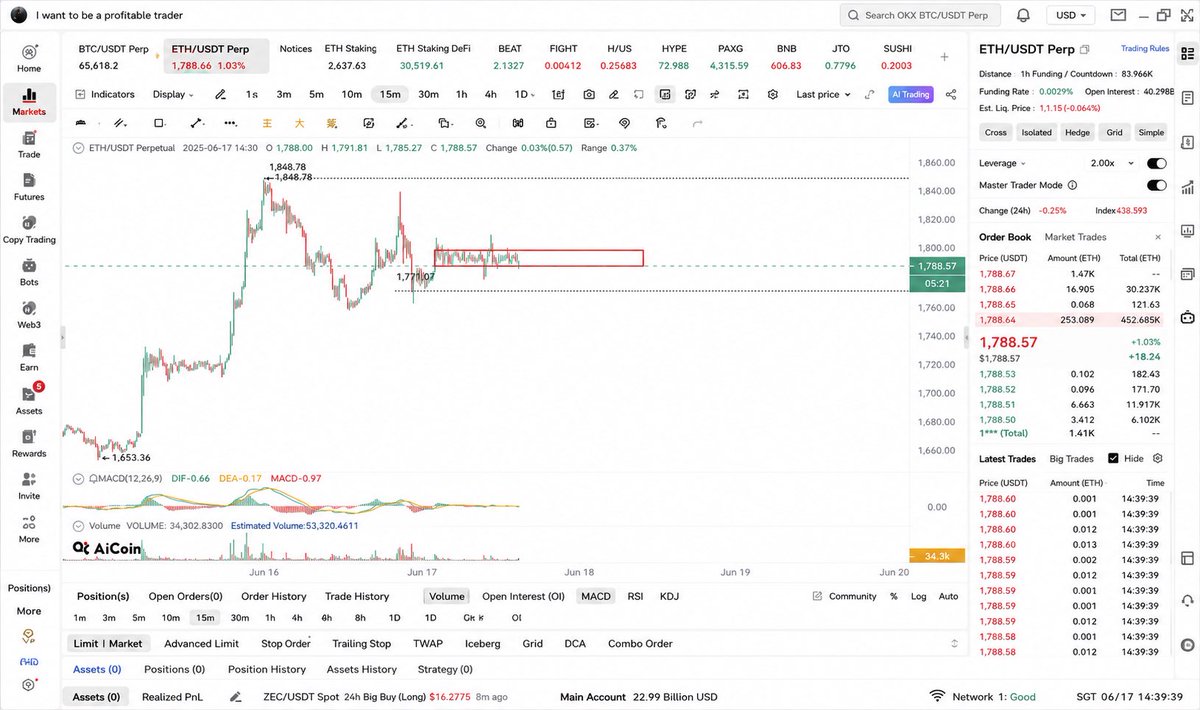Open the Trade History tab
This screenshot has width=1200, height=710.
click(x=357, y=596)
